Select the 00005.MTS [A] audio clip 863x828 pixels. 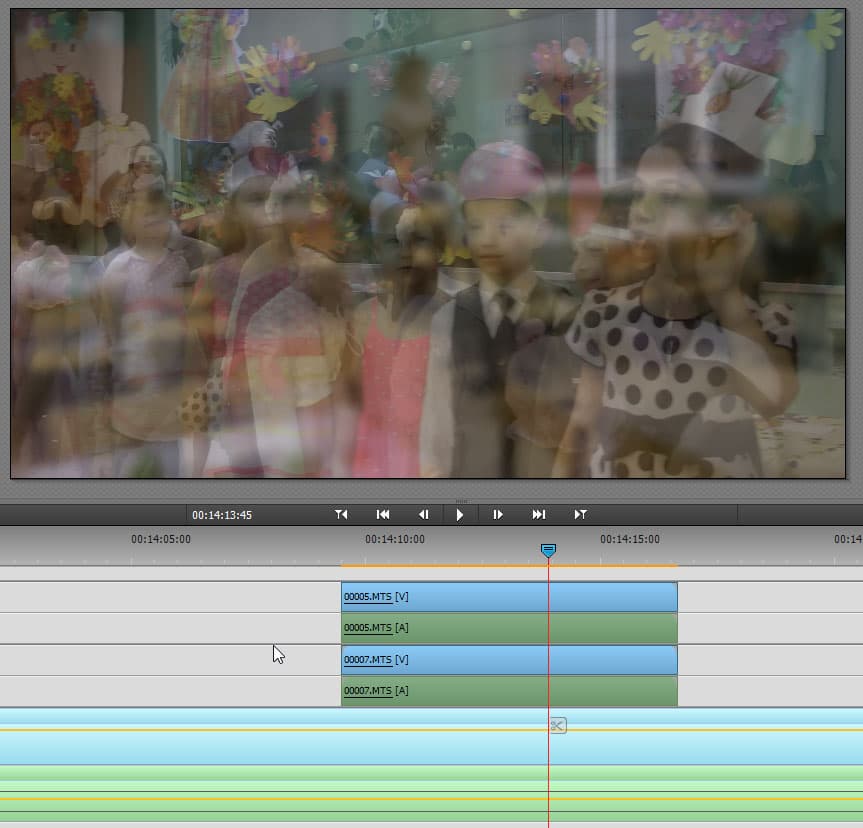point(509,628)
